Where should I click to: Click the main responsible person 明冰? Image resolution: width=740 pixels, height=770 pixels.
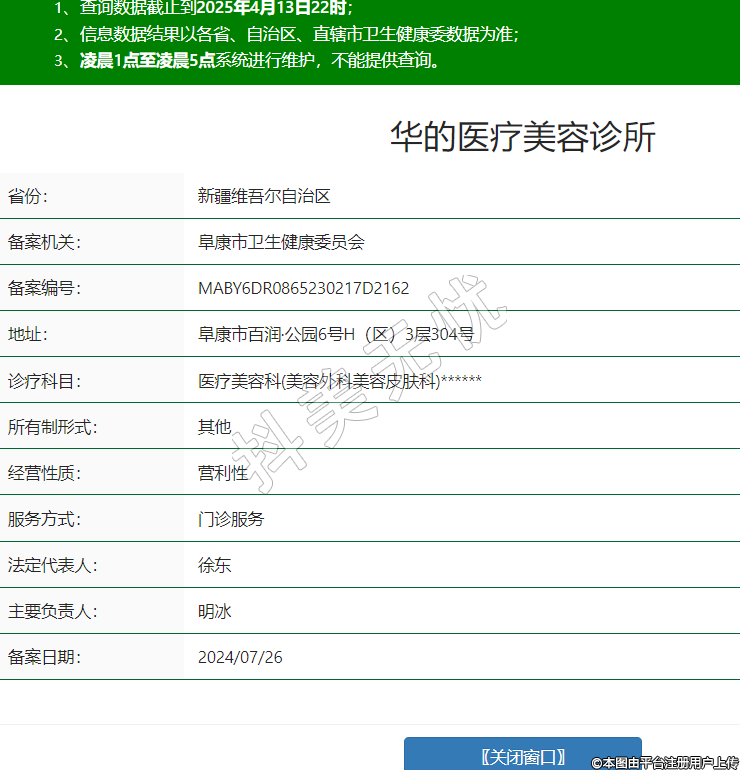coord(214,611)
